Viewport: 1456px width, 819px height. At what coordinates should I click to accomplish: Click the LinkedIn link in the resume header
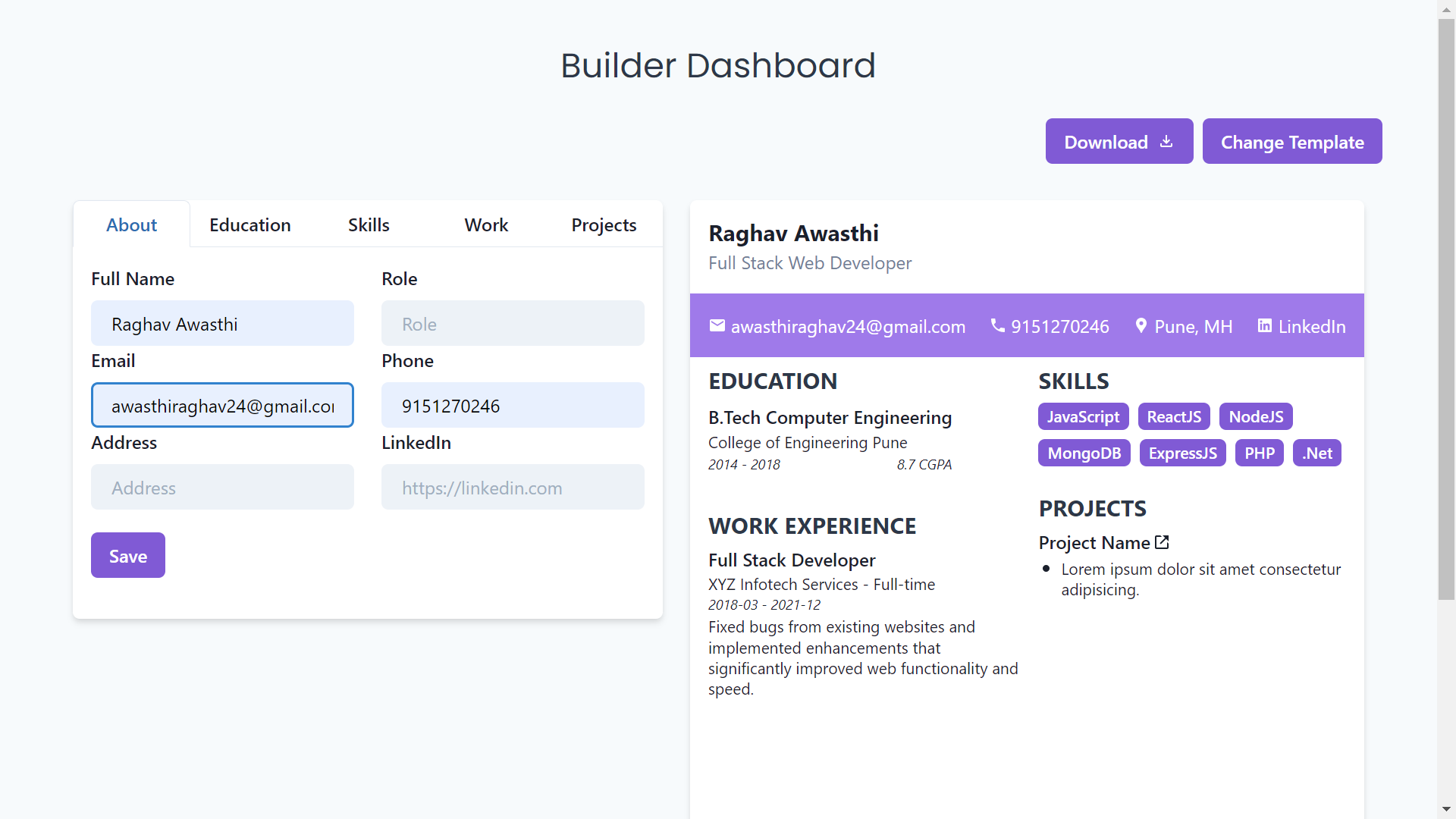point(1311,327)
